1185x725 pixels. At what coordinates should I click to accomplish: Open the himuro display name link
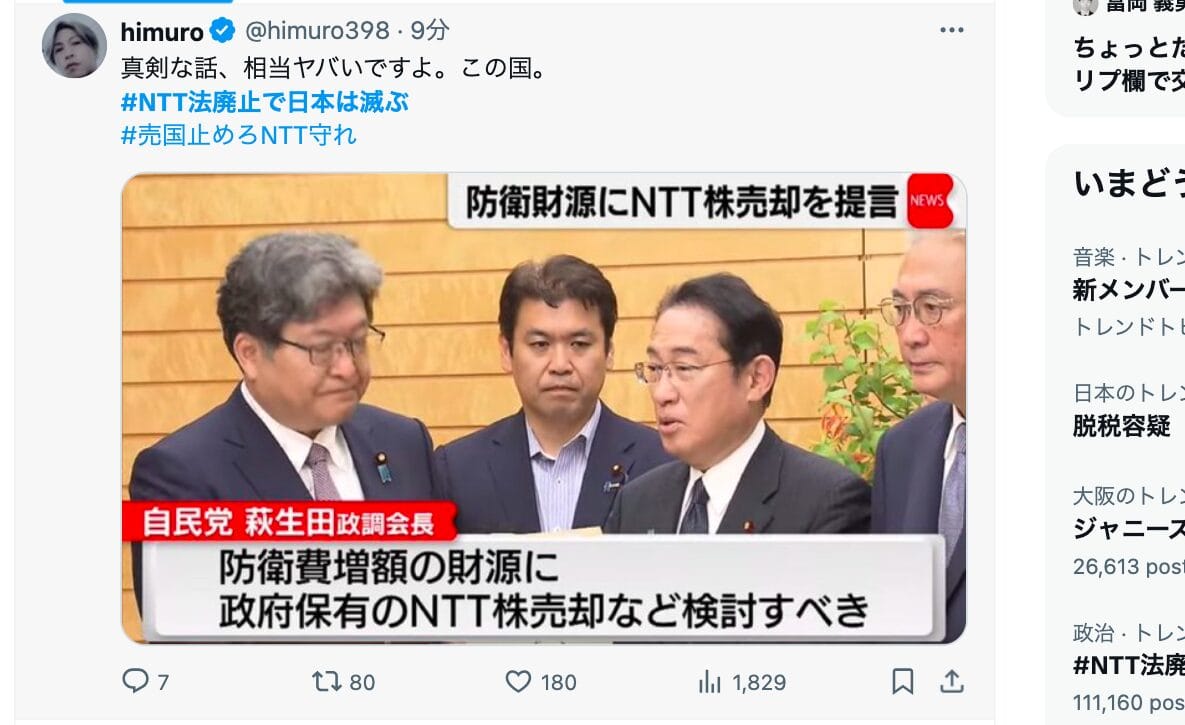point(162,31)
